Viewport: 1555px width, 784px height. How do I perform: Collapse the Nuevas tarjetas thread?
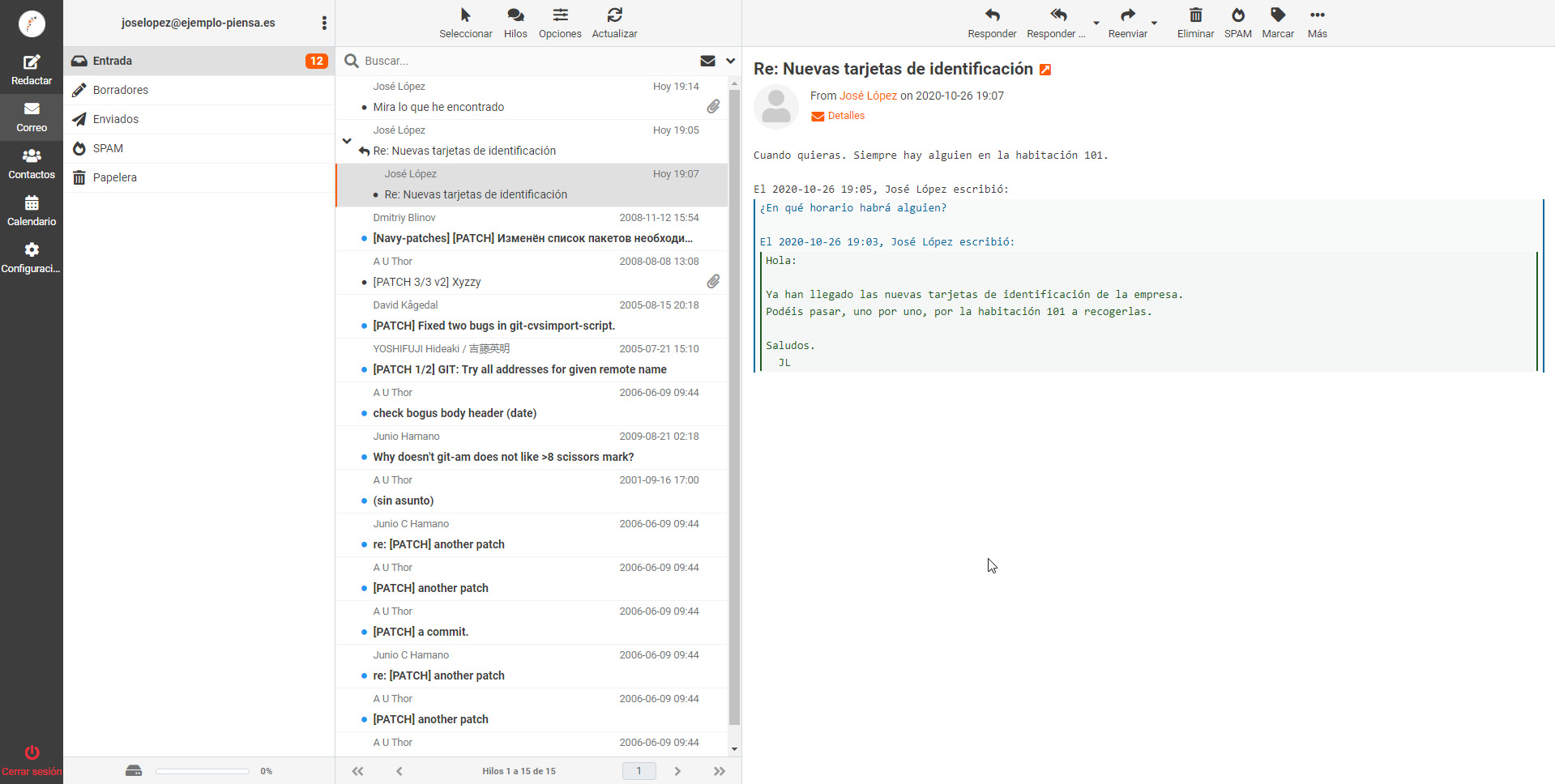347,141
